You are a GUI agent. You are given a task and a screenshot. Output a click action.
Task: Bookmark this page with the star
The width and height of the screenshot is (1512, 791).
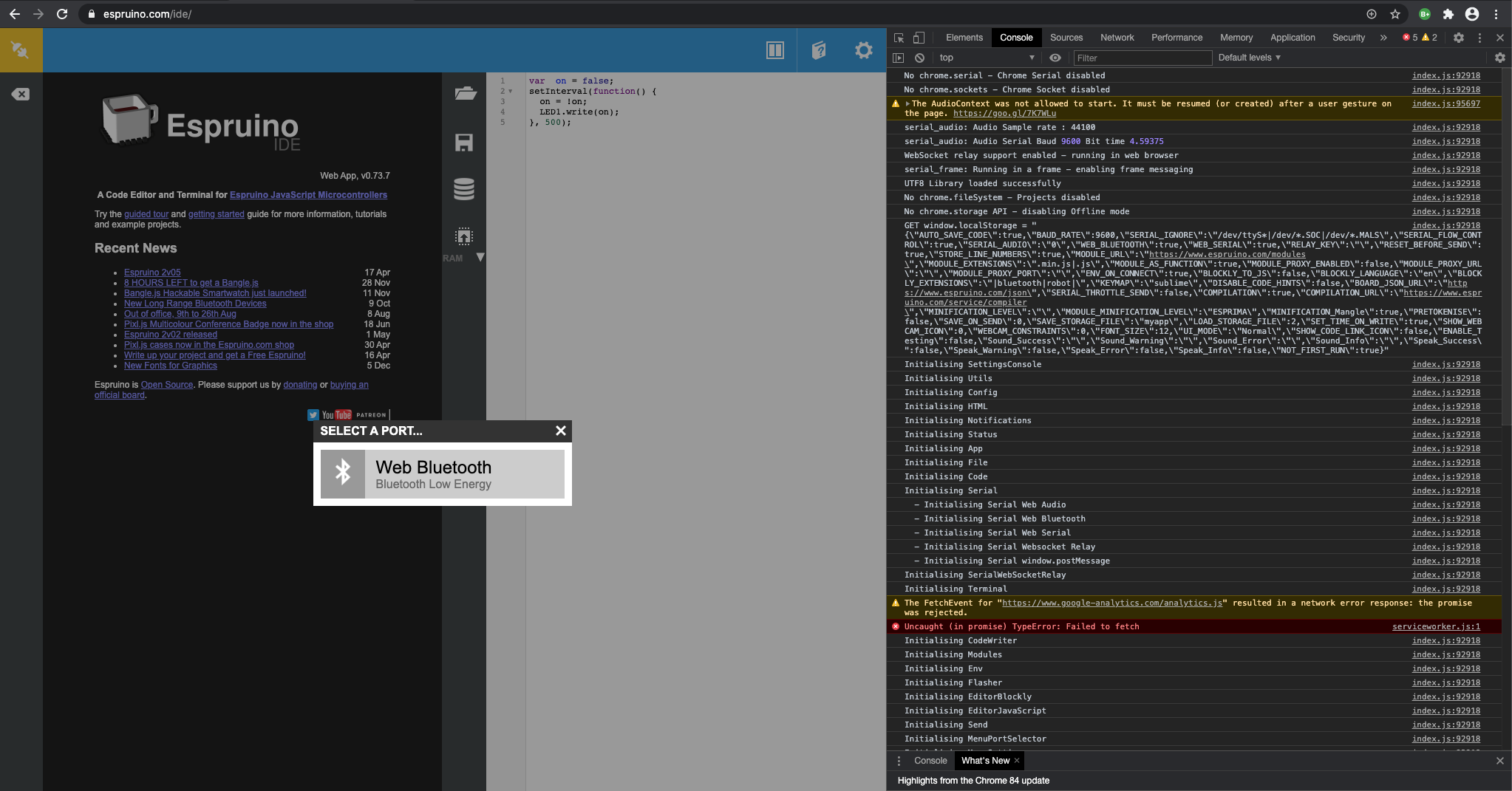click(1394, 14)
